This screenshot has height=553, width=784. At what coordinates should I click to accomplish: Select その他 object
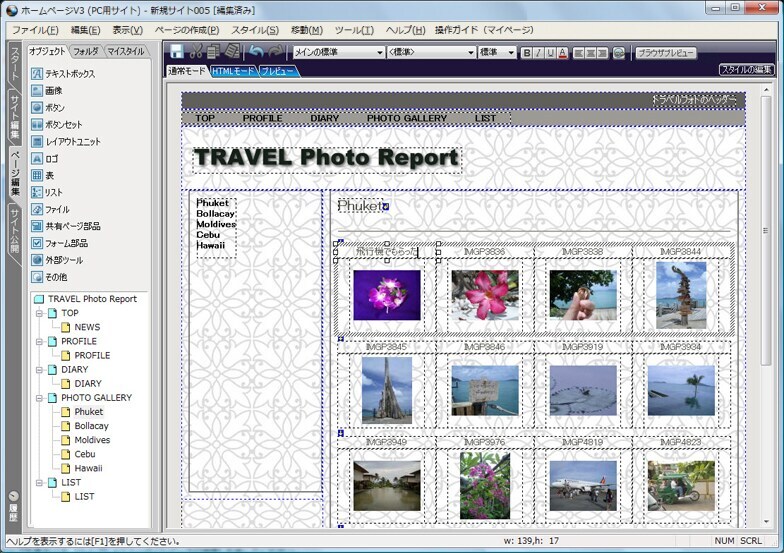(37, 277)
